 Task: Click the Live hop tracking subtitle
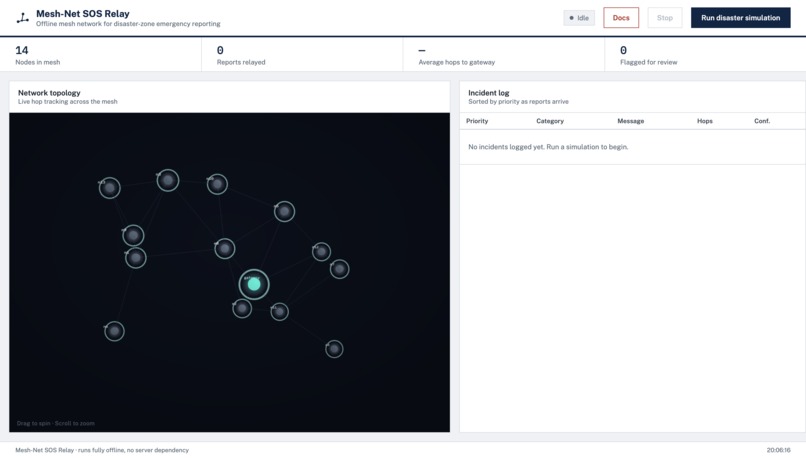tap(67, 102)
